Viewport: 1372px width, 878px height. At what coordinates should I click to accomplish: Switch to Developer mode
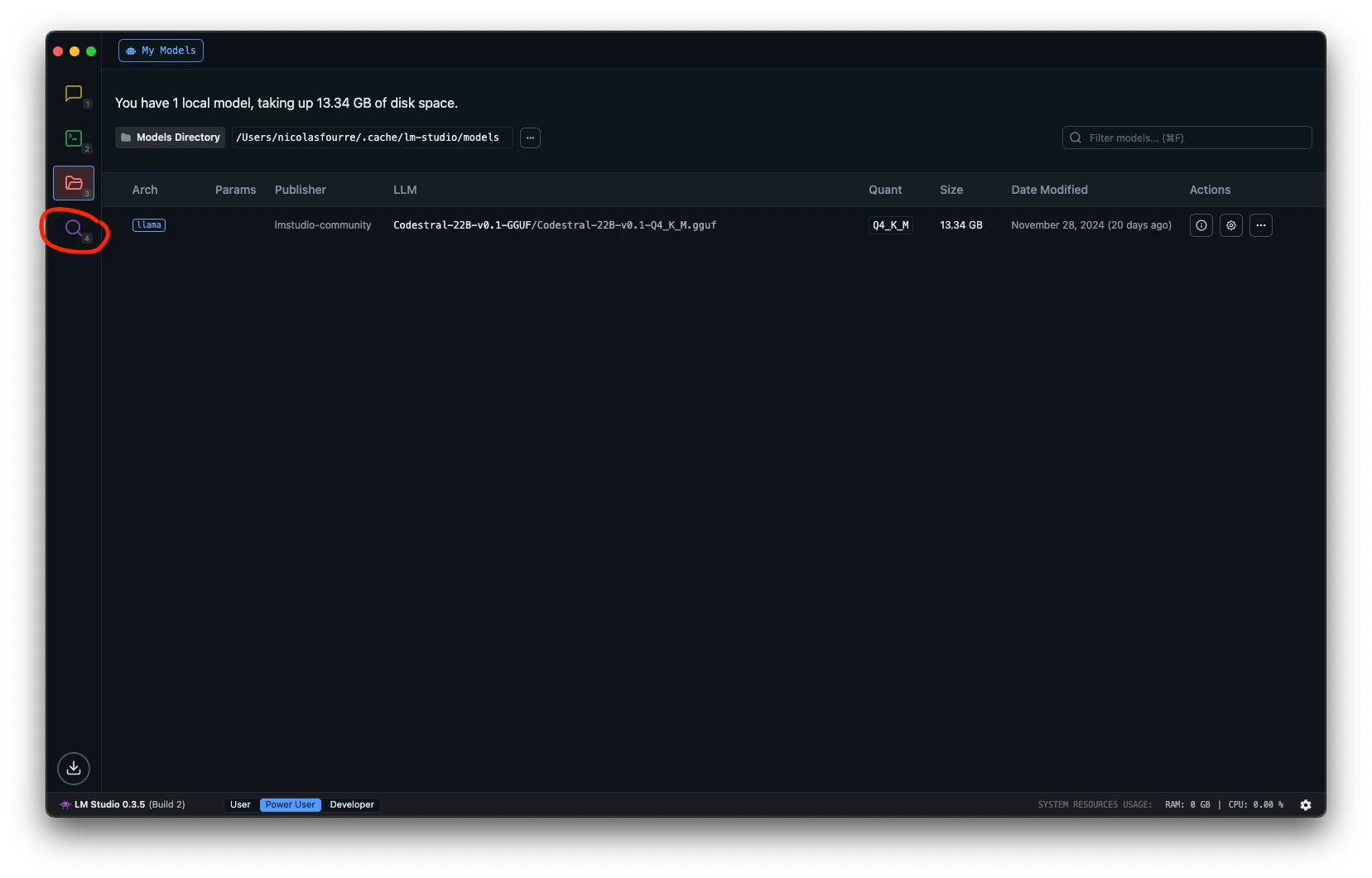[352, 805]
